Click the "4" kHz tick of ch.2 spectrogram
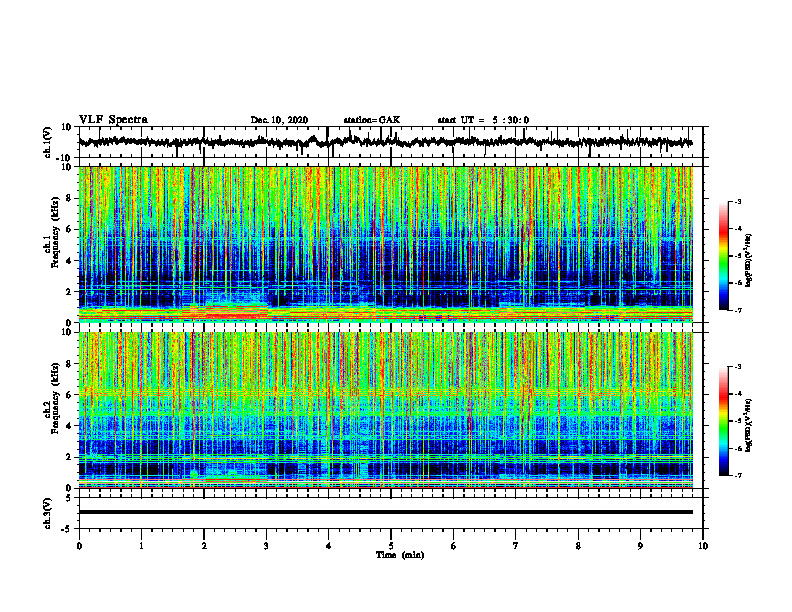 [71, 426]
